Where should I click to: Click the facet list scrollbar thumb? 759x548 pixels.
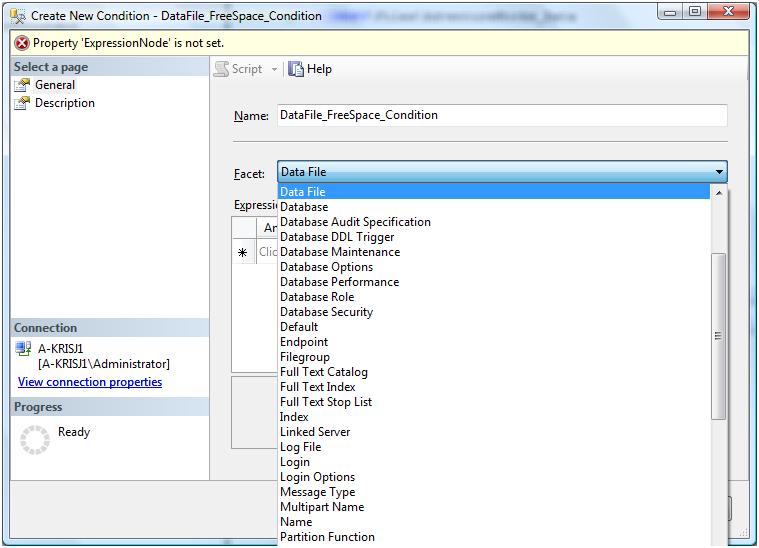pos(718,336)
